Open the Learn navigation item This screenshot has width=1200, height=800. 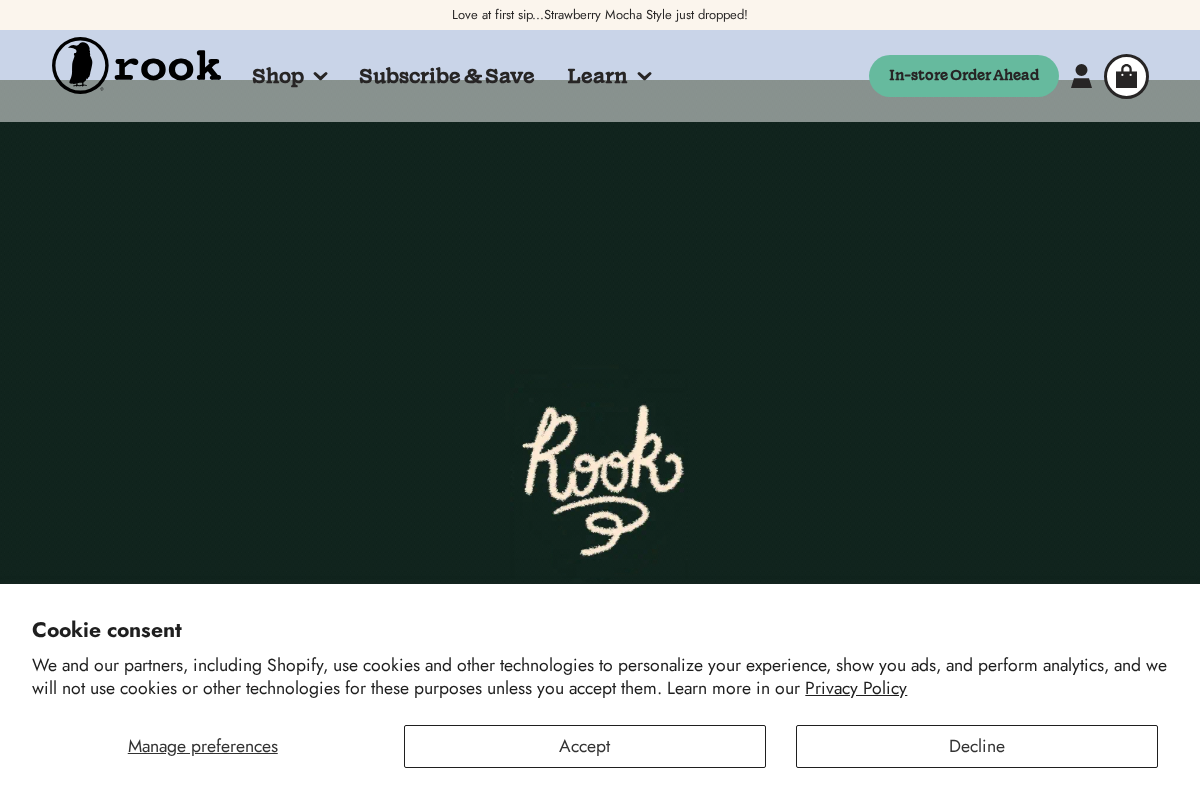pyautogui.click(x=597, y=76)
